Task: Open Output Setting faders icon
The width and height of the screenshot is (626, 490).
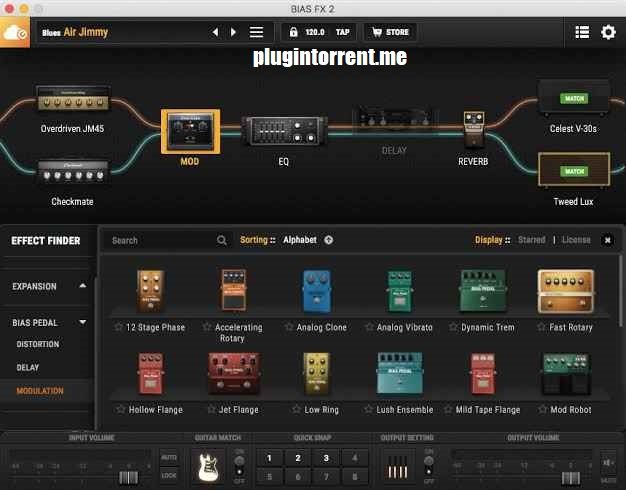Action: [398, 467]
